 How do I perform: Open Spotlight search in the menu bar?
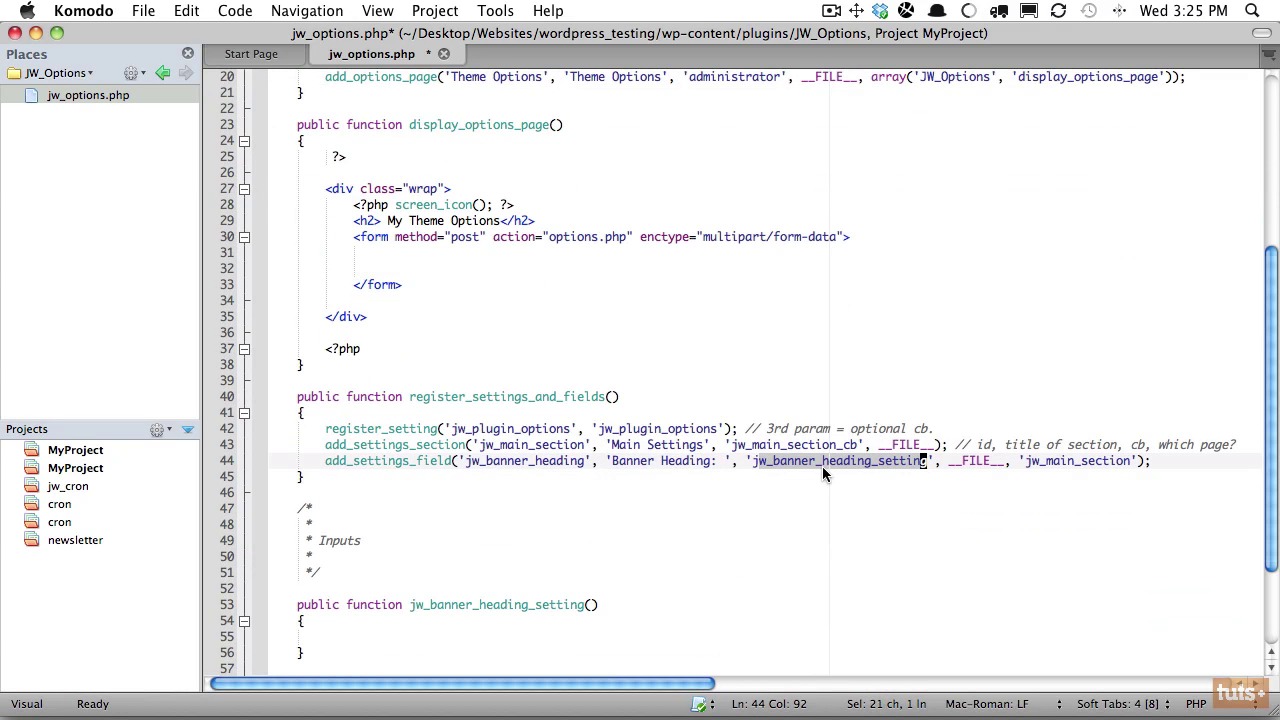(1252, 11)
